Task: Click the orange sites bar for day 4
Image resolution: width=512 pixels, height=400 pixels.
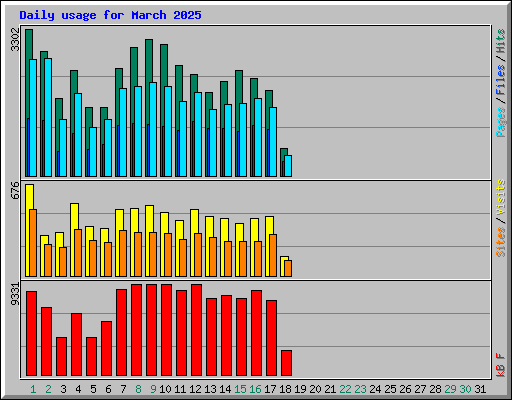Action: pyautogui.click(x=78, y=253)
